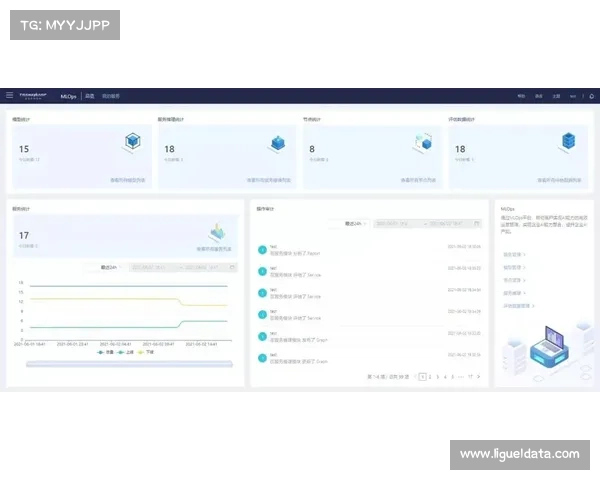The height and width of the screenshot is (480, 600).
Task: Switch to the 桌面 desktop tab
Action: (90, 96)
